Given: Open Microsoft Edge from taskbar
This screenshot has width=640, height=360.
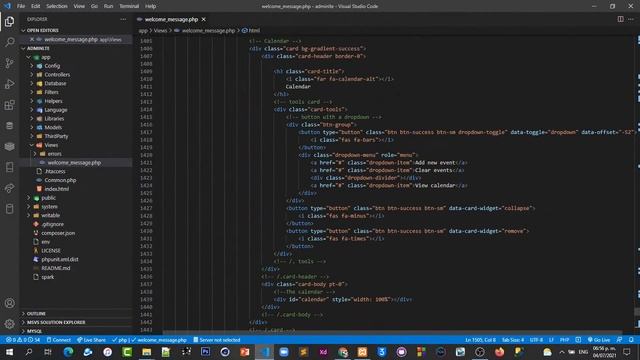Looking at the screenshot, I should (x=68, y=352).
